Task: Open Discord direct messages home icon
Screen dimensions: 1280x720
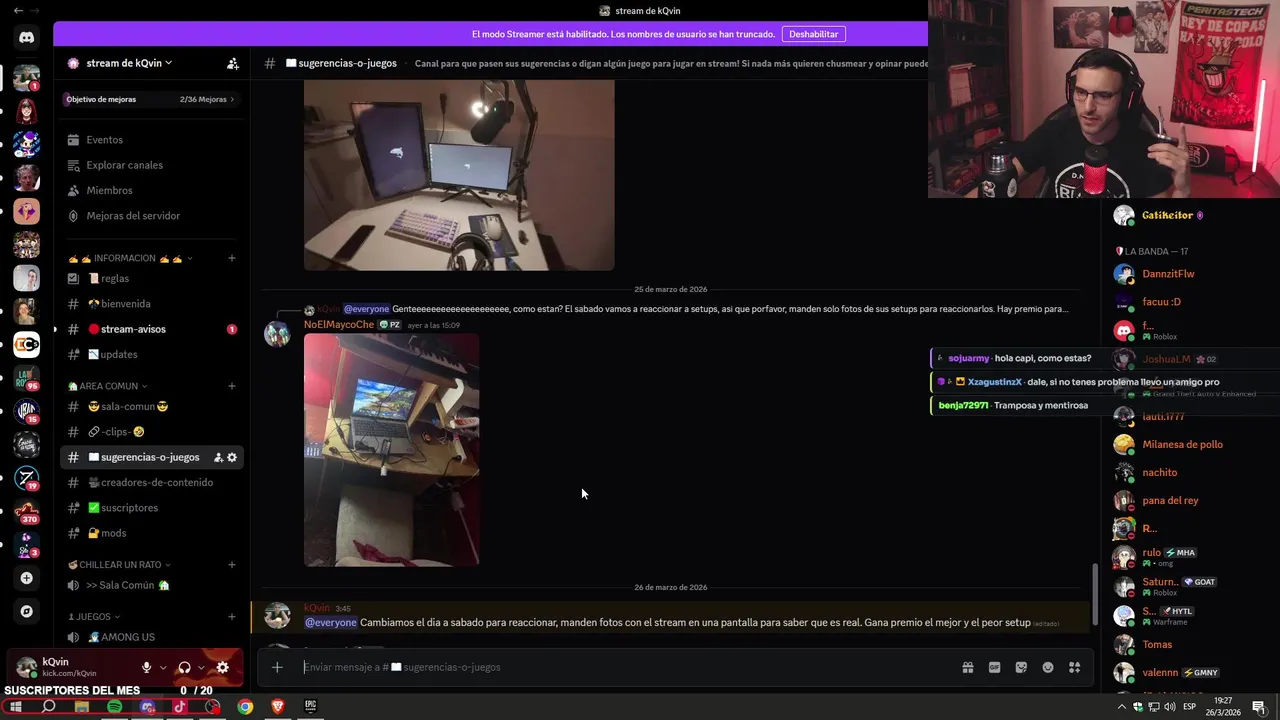Action: [26, 38]
